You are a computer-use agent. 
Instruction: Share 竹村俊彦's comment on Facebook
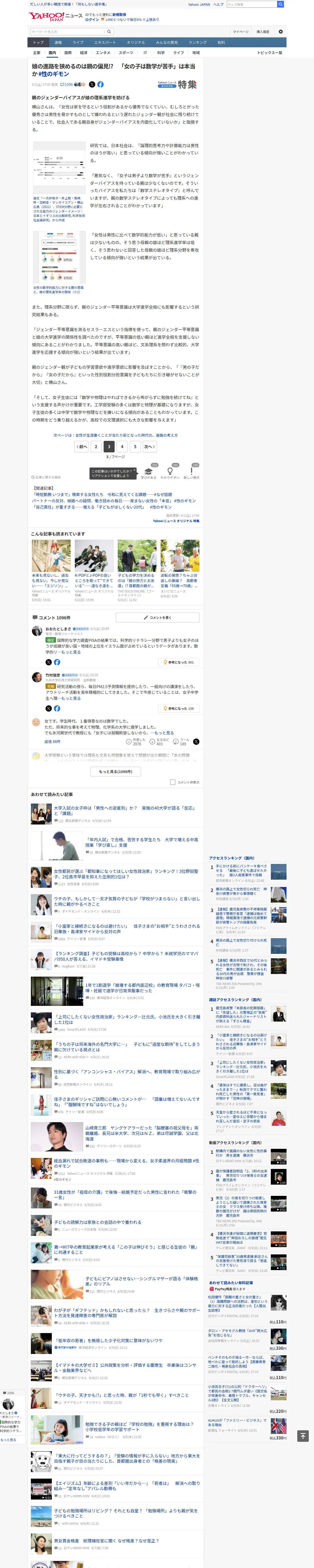point(57,708)
